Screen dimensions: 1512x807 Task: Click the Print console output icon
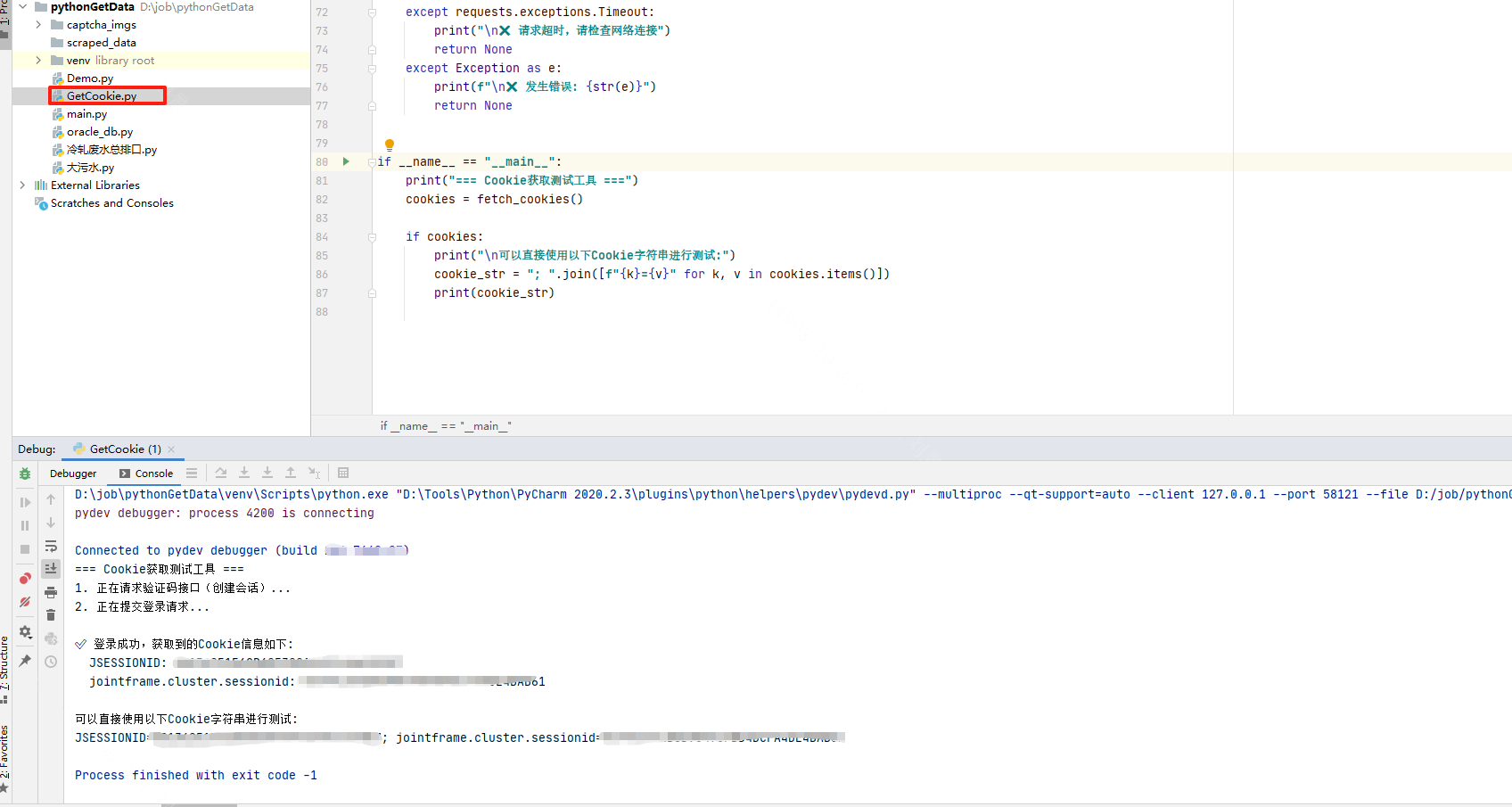(x=51, y=592)
